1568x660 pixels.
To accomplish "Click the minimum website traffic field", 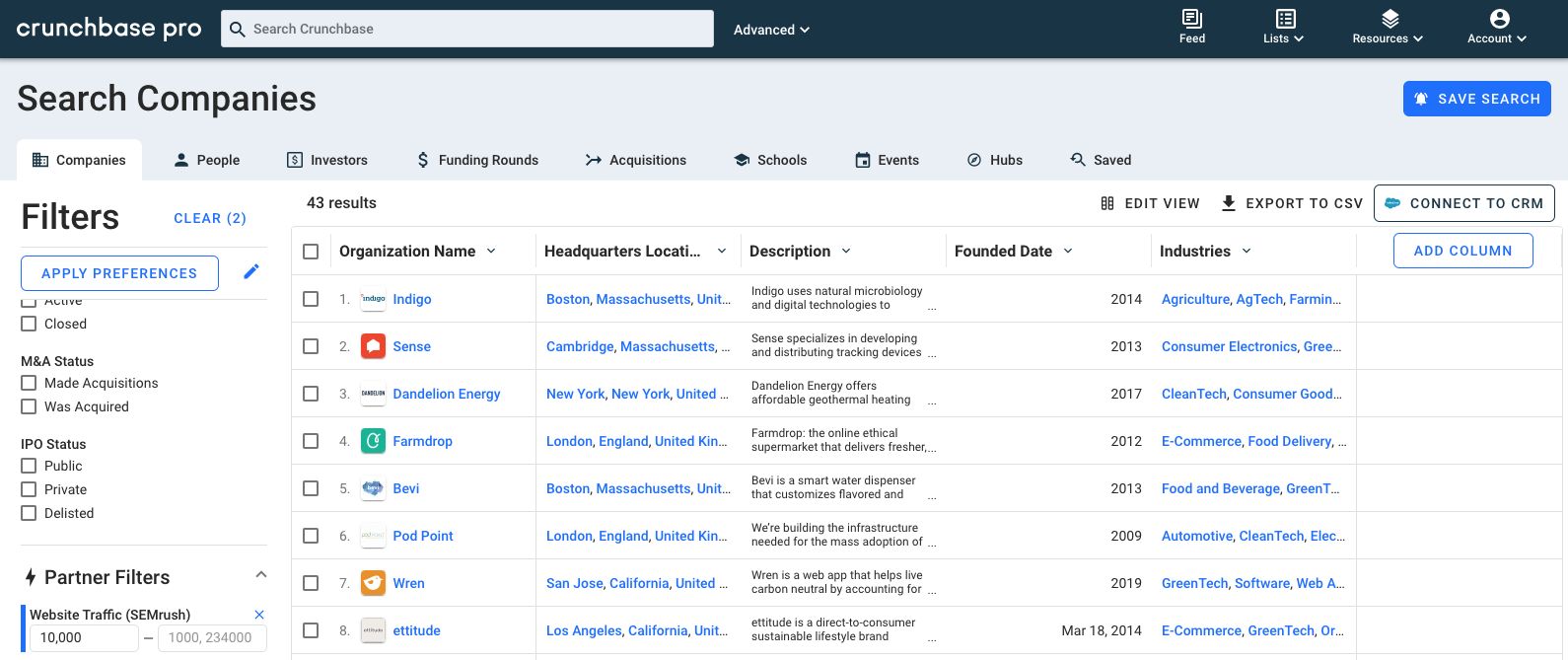I will click(x=84, y=637).
